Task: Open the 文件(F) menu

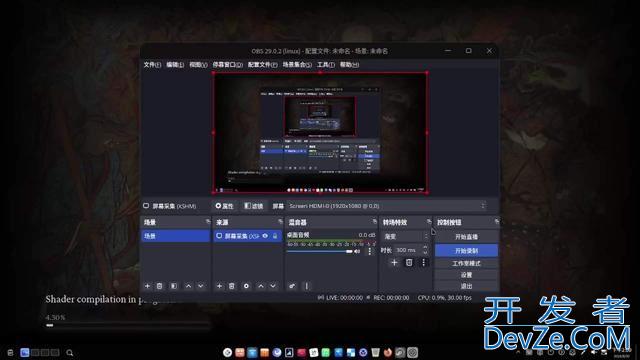Action: [152, 64]
